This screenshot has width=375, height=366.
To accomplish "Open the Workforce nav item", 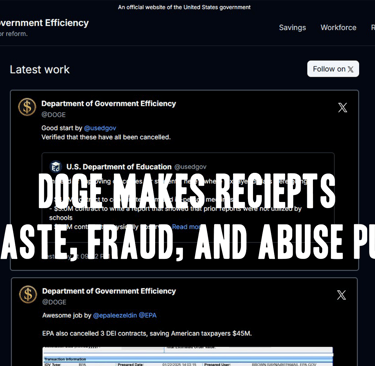I will 338,28.
